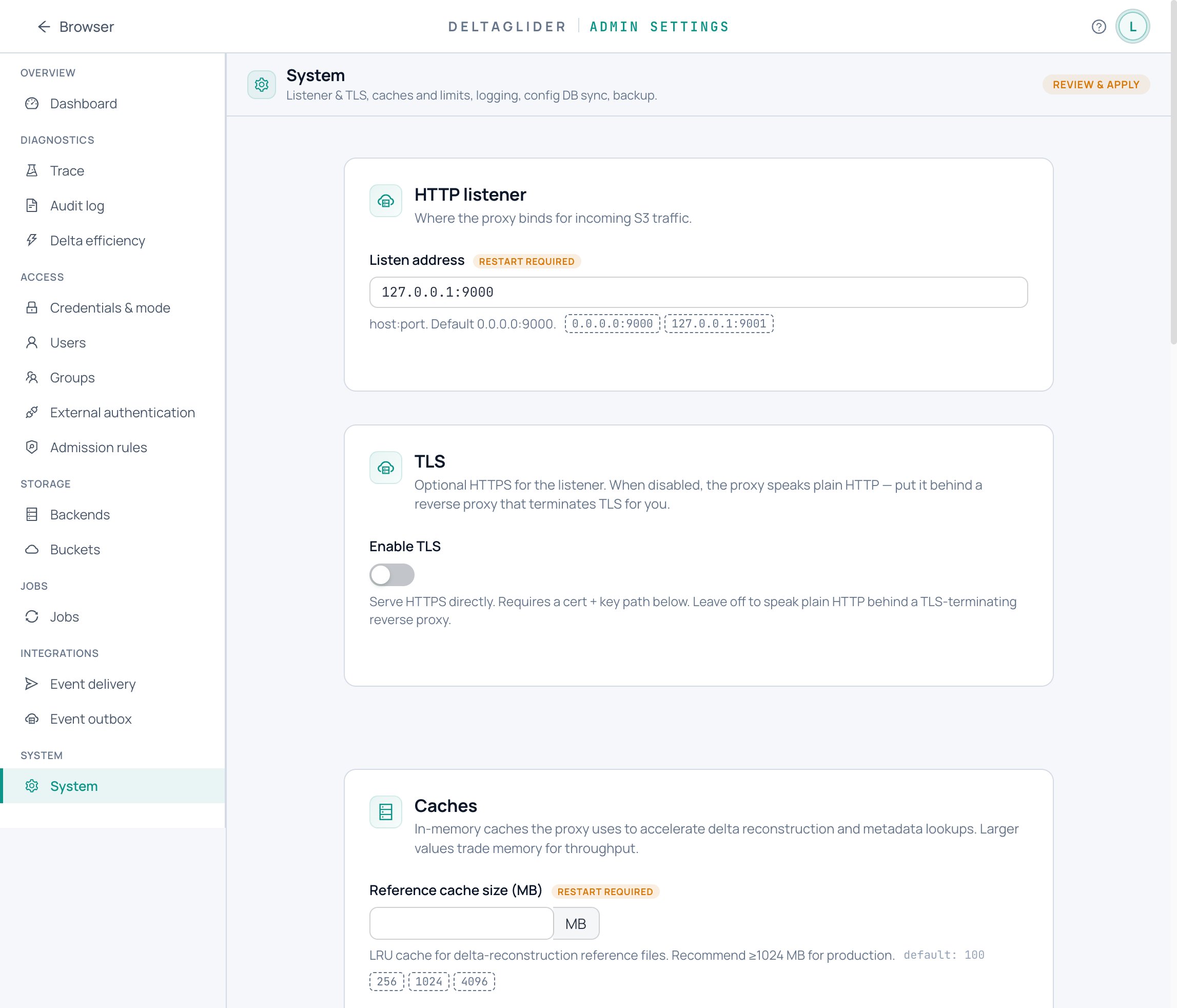This screenshot has height=1008, width=1177.
Task: Go to the Users page
Action: tap(112, 343)
